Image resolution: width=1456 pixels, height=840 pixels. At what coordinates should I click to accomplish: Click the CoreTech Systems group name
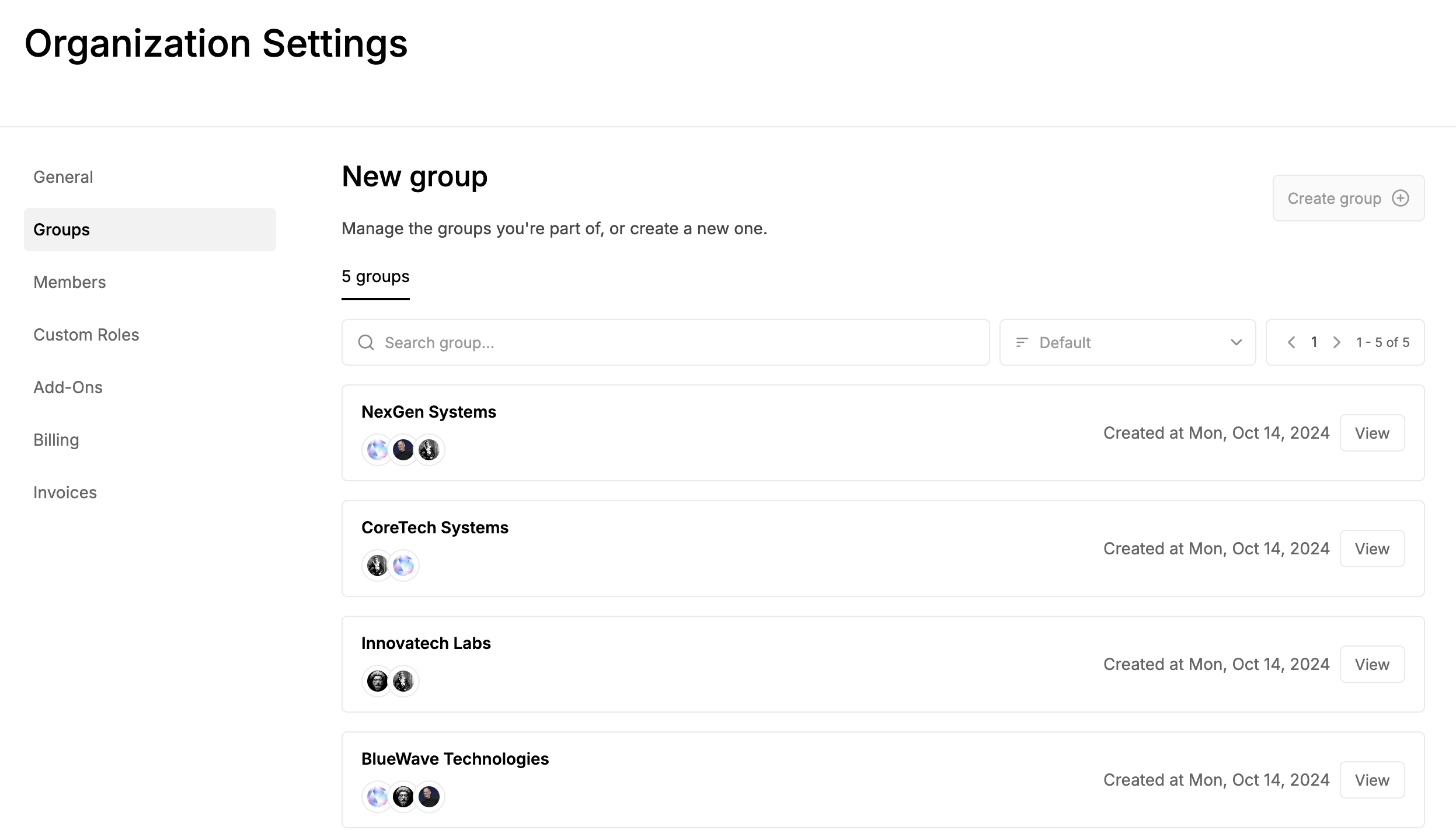(x=435, y=527)
